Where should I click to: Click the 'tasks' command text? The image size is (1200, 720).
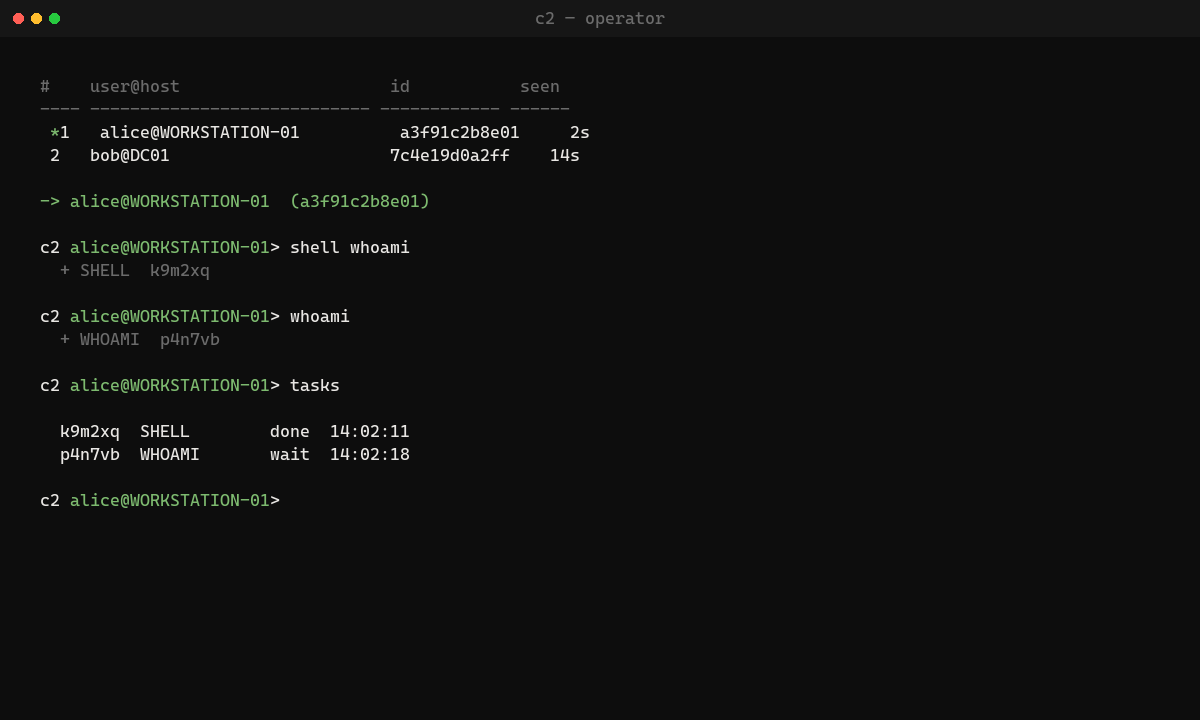[315, 385]
